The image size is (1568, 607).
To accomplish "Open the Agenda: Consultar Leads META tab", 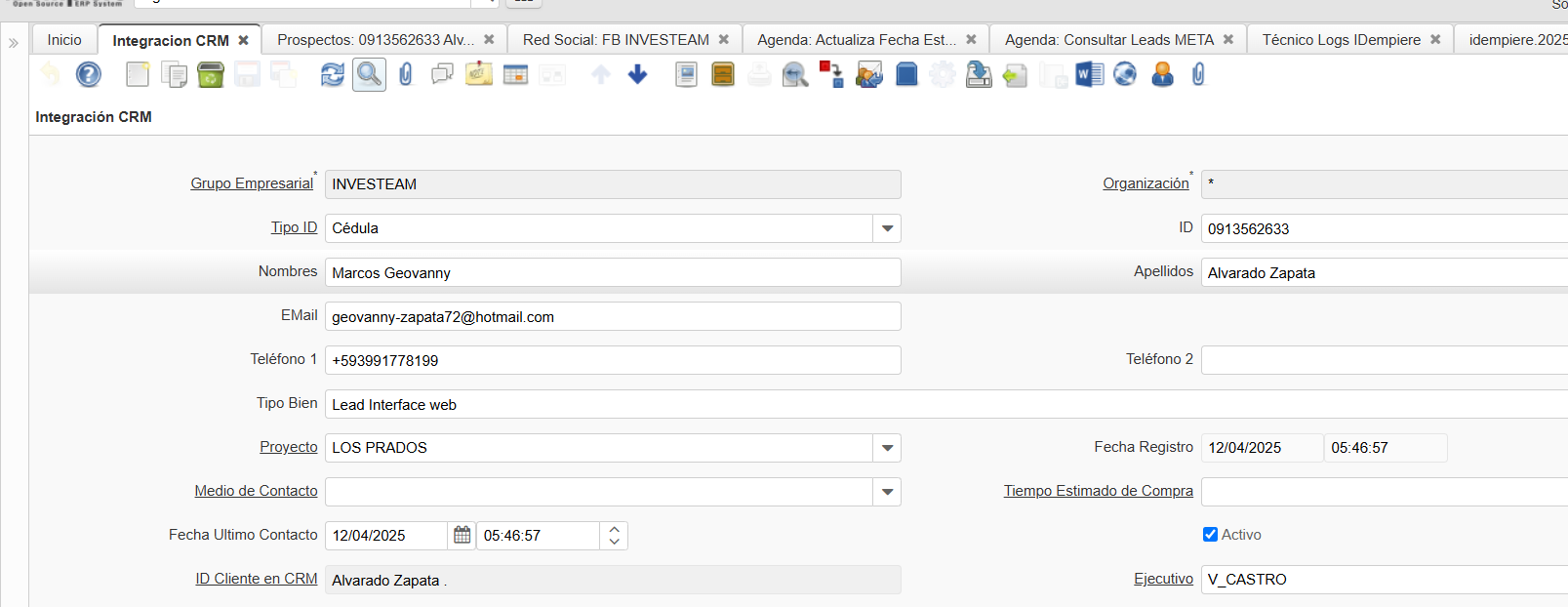I will point(1108,40).
